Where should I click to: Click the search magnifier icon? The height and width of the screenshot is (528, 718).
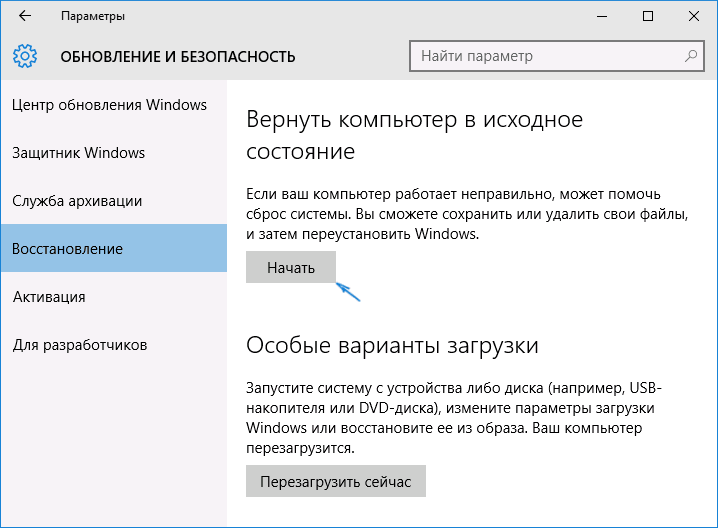(691, 56)
